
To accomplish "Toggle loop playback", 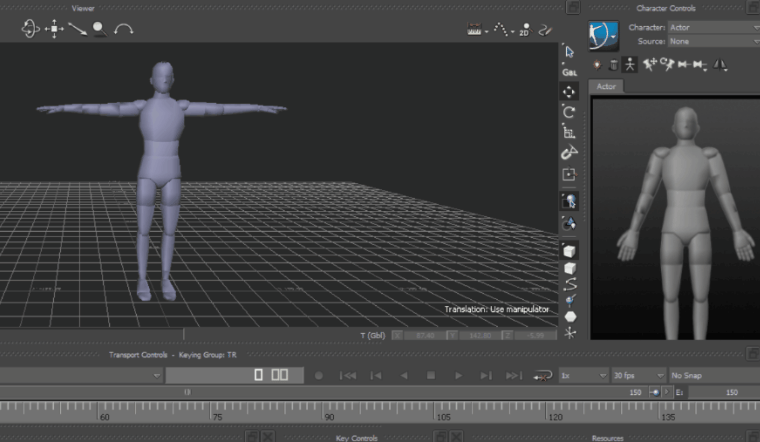I will (542, 376).
